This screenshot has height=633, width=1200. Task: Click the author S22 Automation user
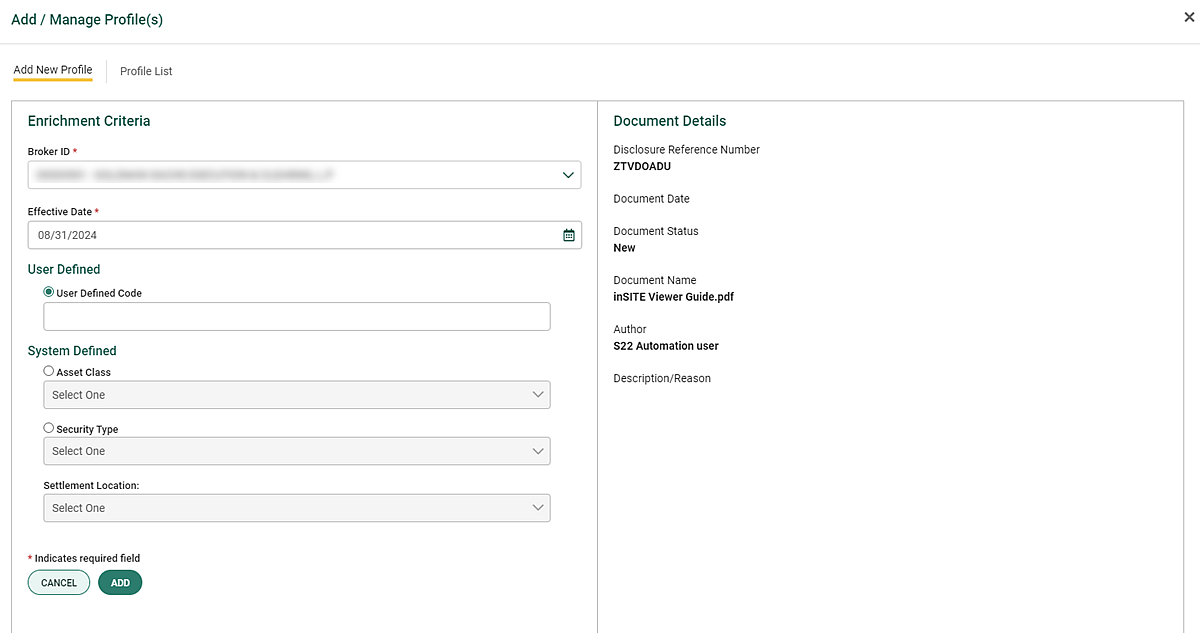tap(666, 346)
